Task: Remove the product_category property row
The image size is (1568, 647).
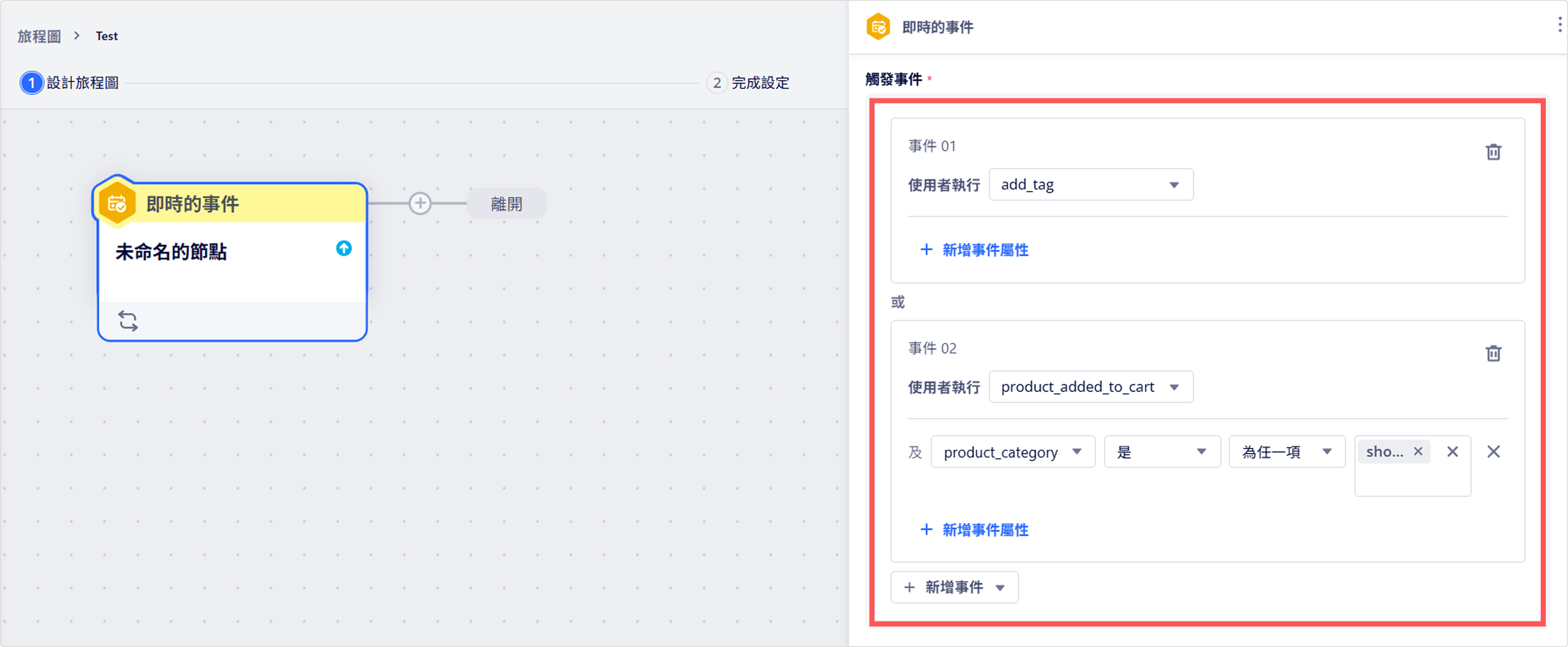Action: (x=1493, y=451)
